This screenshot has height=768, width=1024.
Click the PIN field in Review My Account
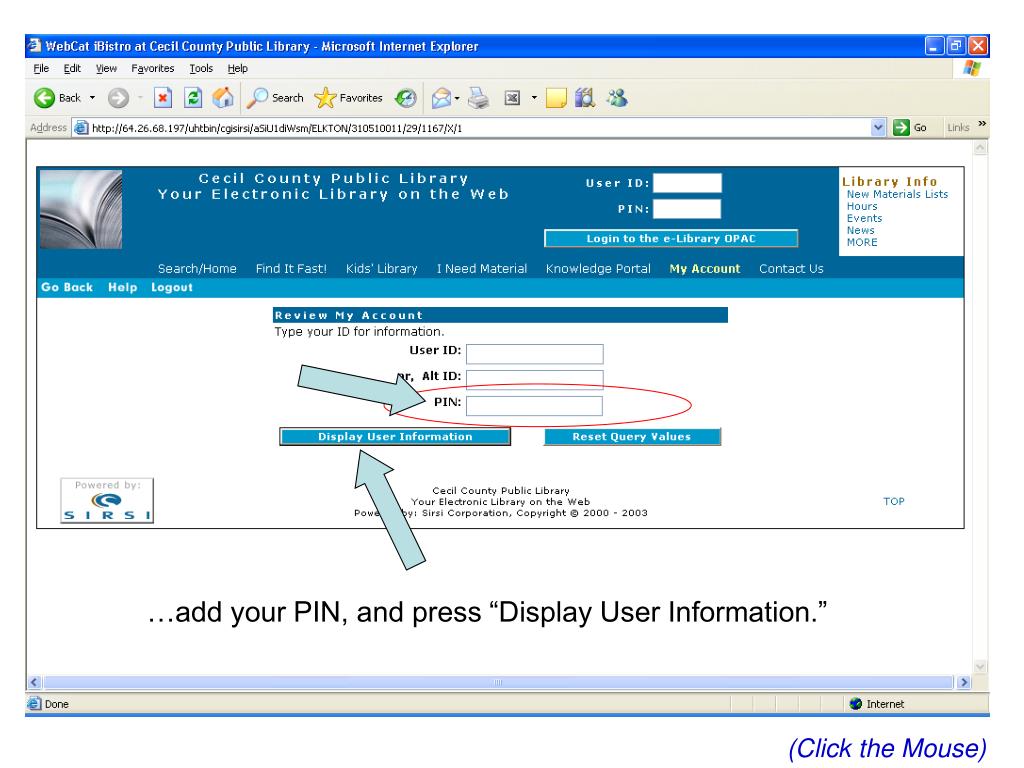tap(534, 406)
